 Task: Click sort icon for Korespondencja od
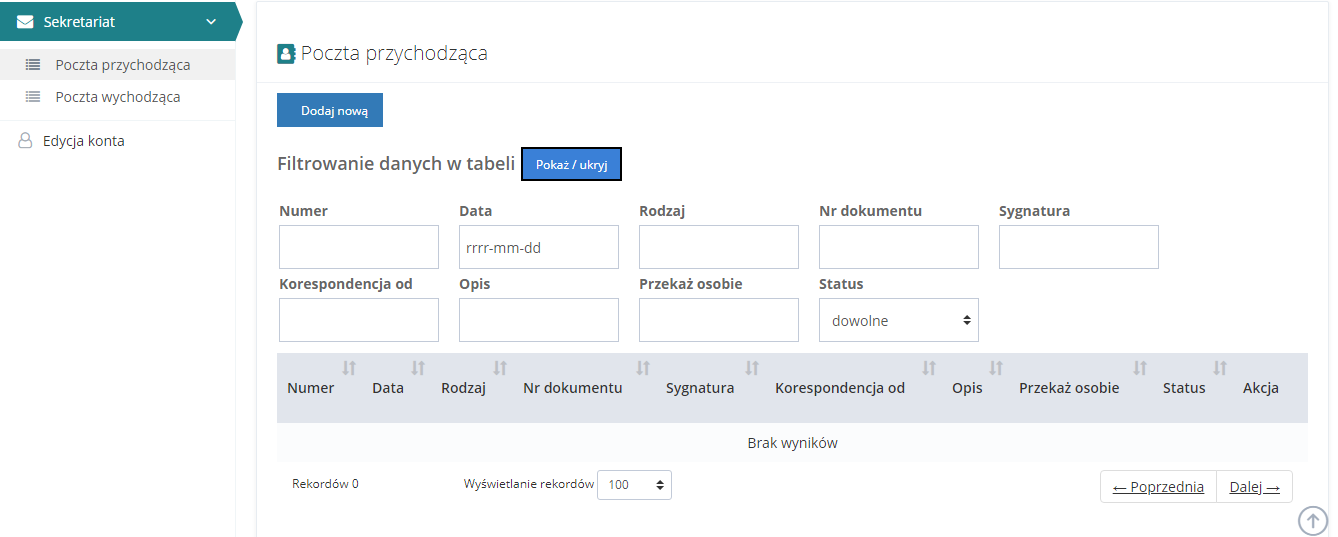929,368
